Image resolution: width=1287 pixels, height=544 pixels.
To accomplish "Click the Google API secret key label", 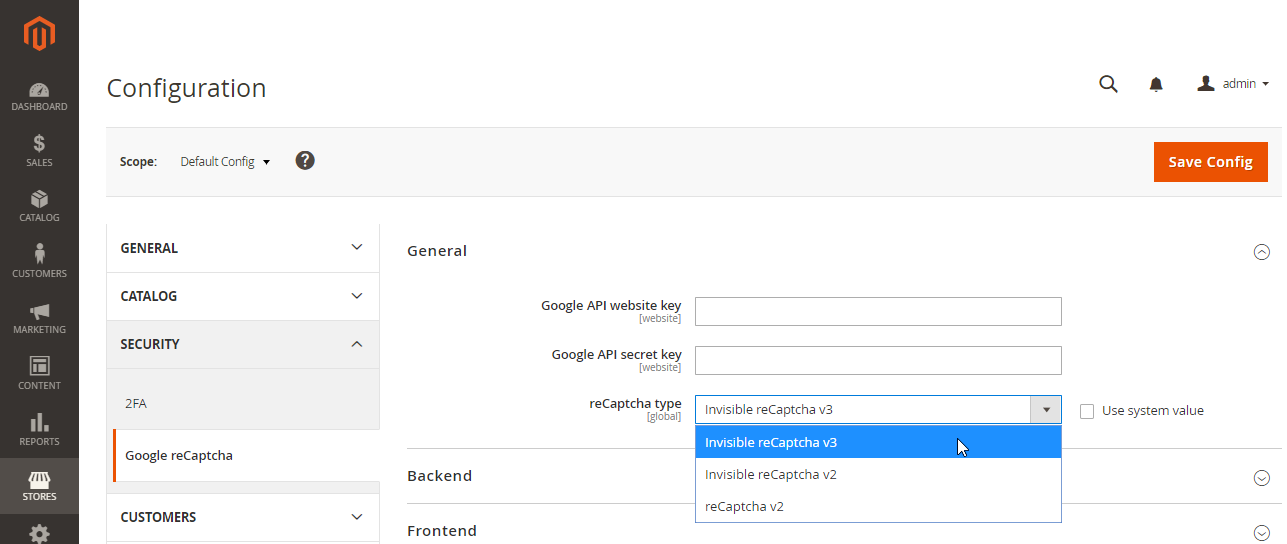I will click(x=616, y=354).
